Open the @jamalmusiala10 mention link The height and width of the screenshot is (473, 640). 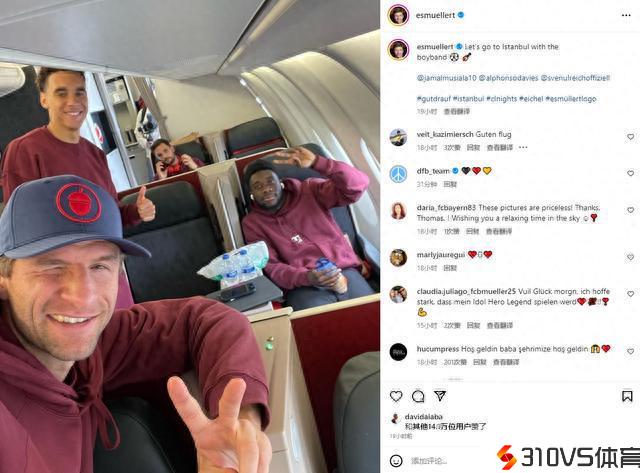pos(446,78)
